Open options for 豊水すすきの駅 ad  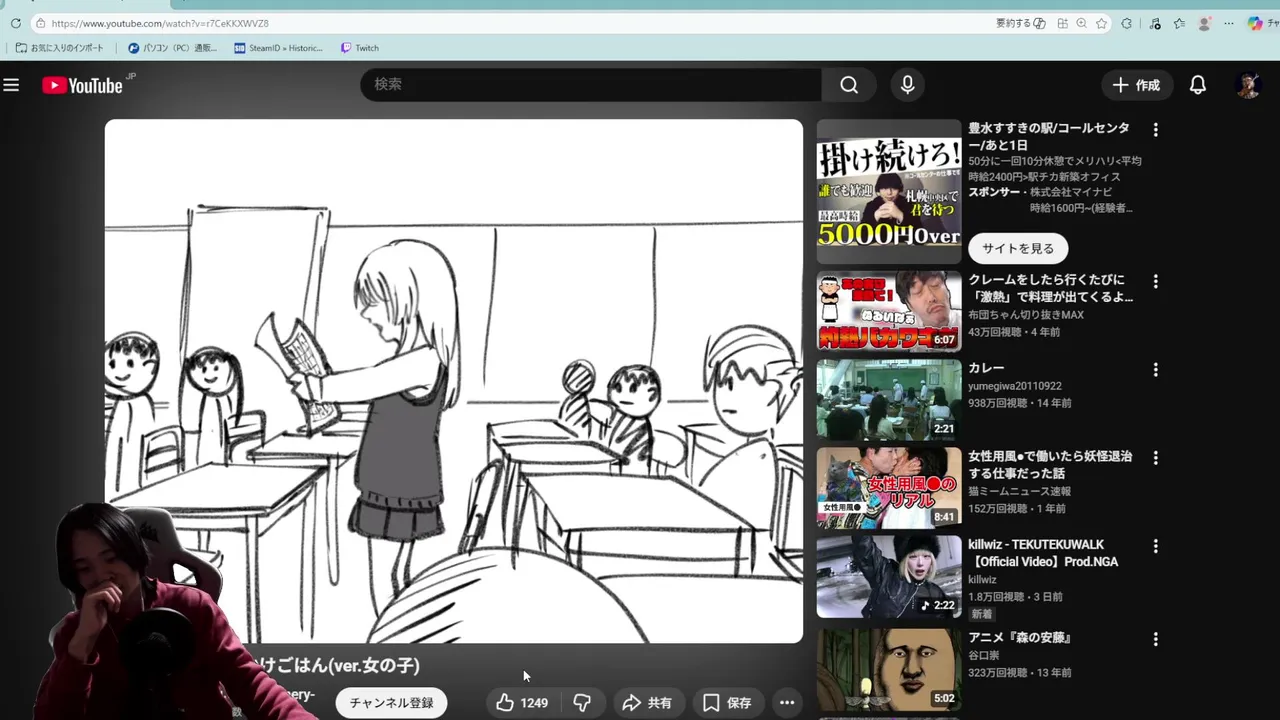tap(1155, 130)
